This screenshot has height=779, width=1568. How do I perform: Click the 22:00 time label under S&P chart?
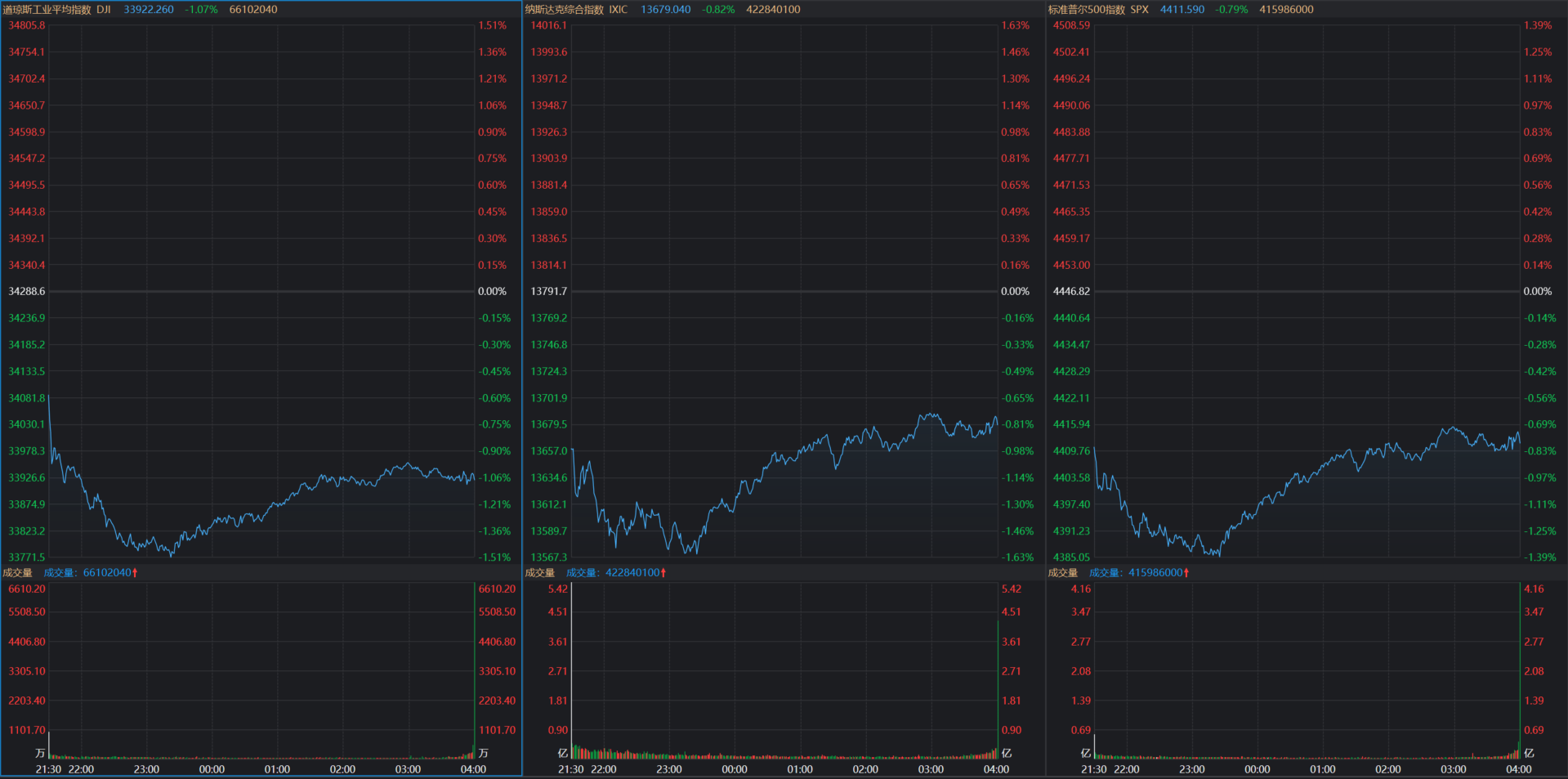(1126, 769)
